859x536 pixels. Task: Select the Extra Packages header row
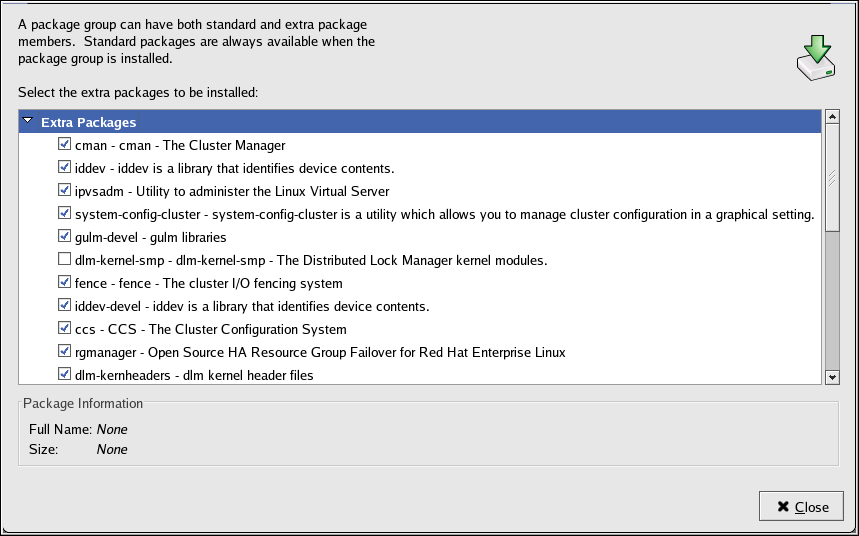point(88,122)
